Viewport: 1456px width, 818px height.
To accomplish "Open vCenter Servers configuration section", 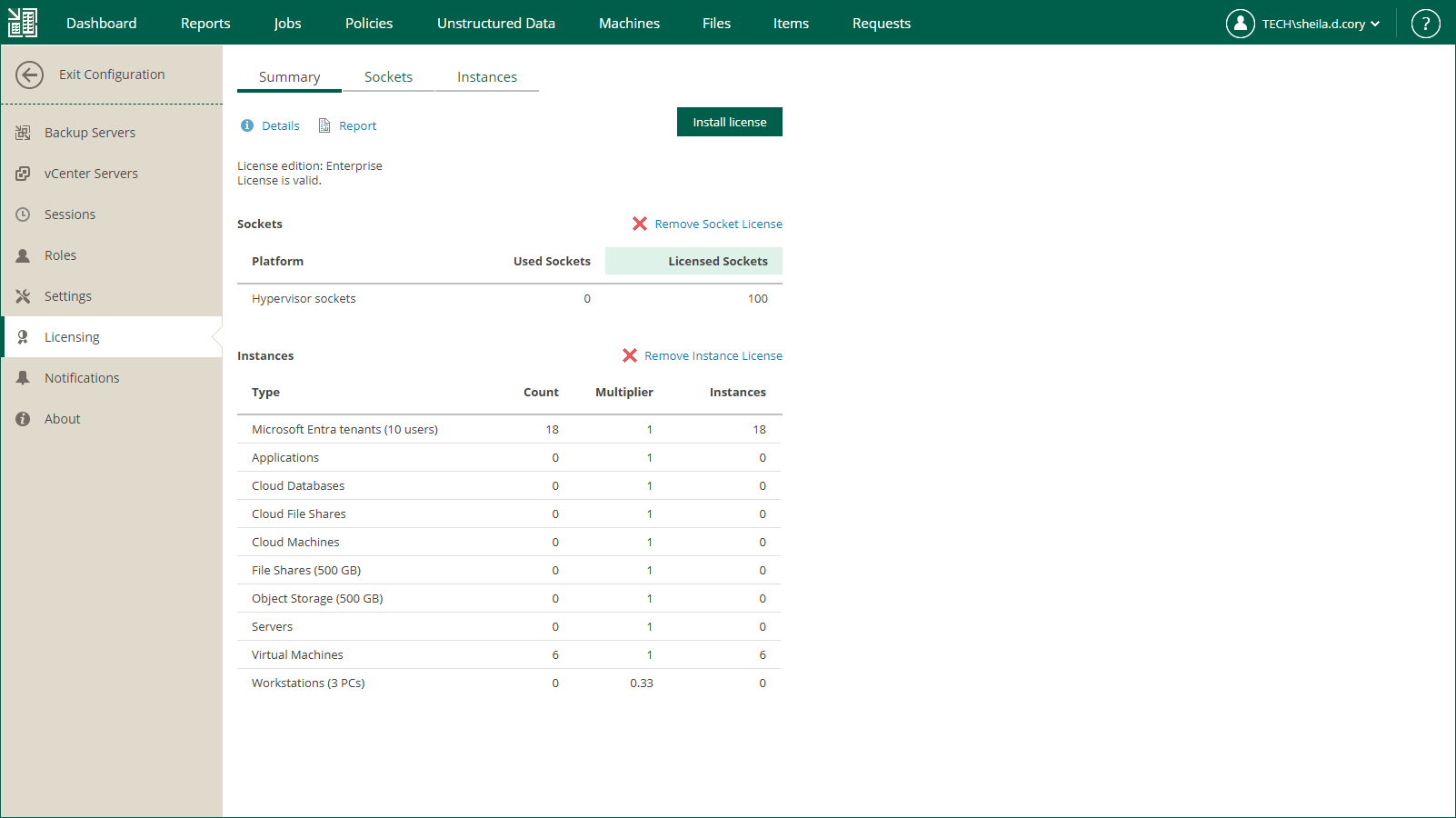I will (91, 174).
